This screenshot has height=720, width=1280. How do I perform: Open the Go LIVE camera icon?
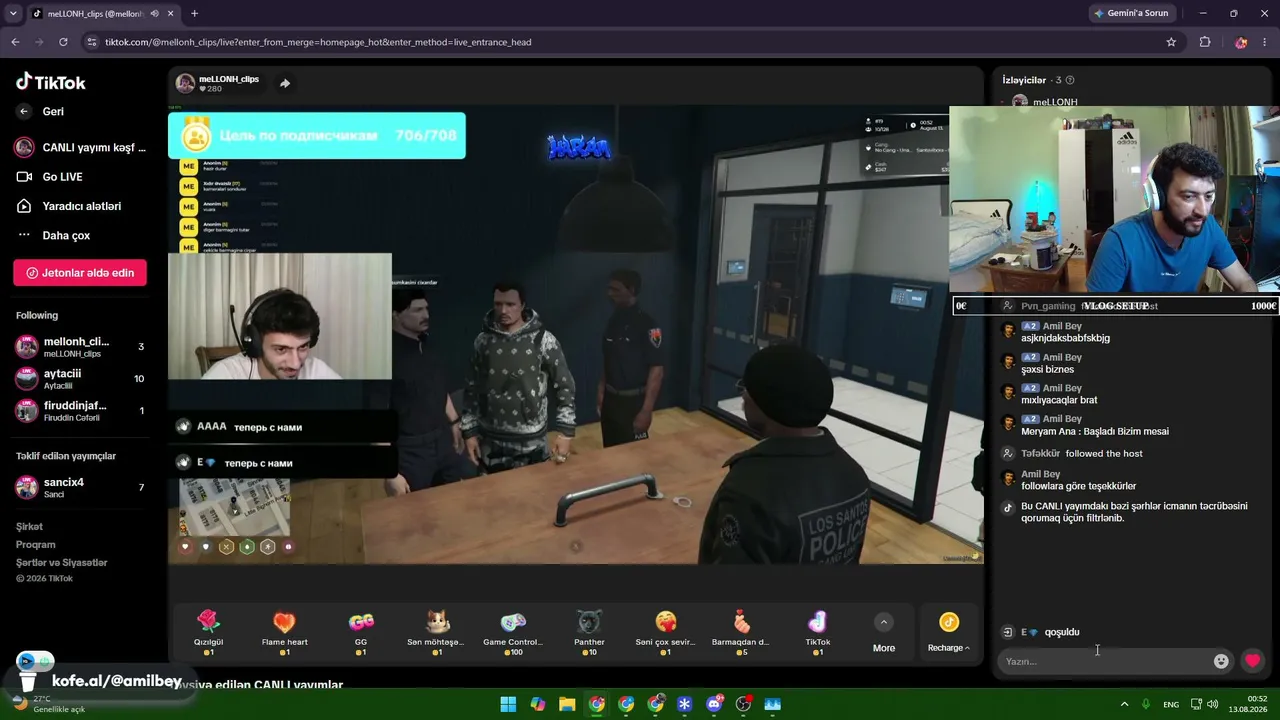[24, 177]
